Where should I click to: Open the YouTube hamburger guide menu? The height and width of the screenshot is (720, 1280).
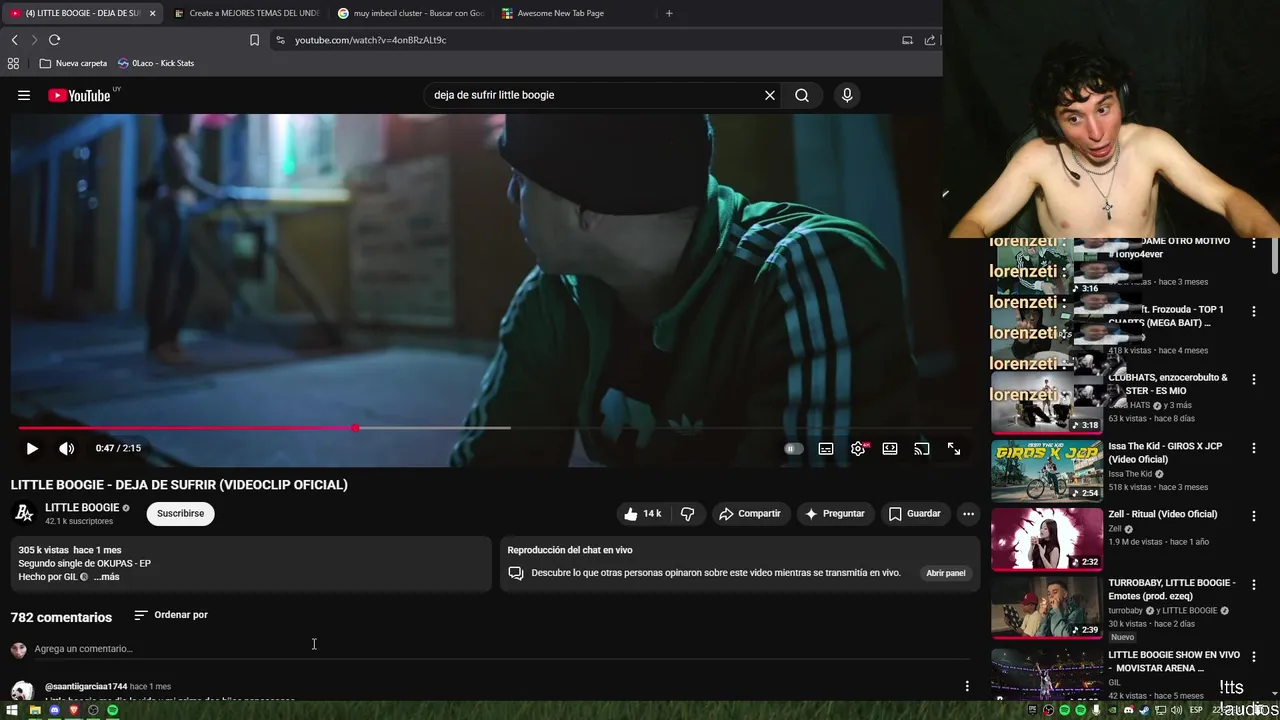point(24,95)
